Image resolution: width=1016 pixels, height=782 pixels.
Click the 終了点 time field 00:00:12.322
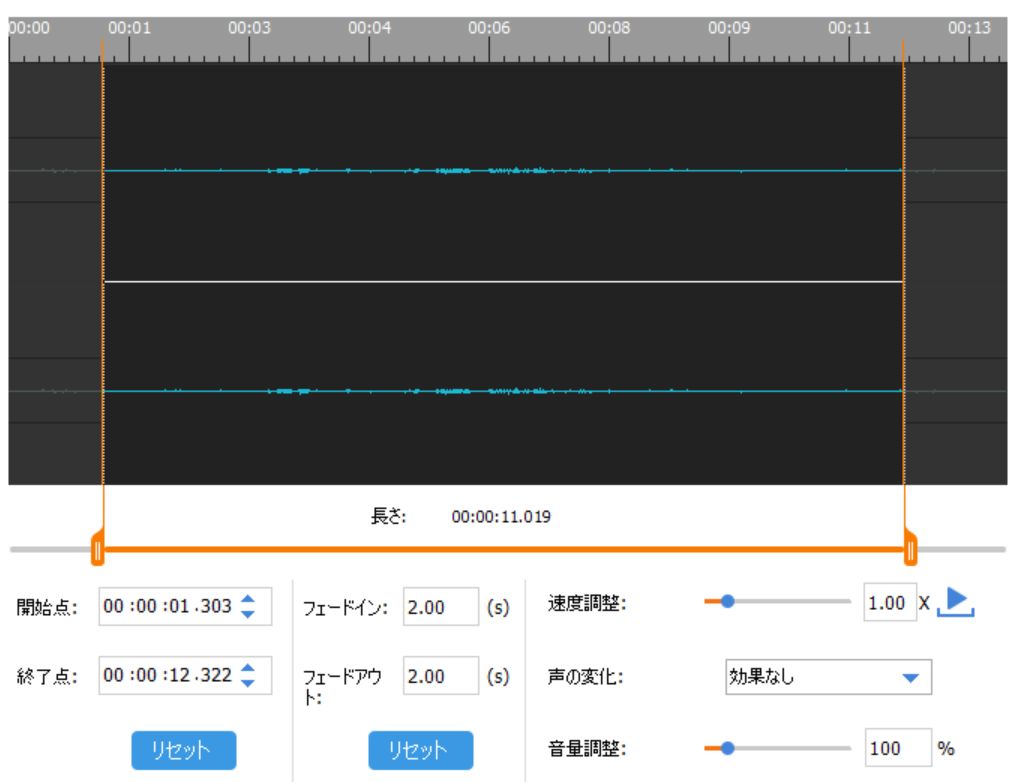pos(168,677)
